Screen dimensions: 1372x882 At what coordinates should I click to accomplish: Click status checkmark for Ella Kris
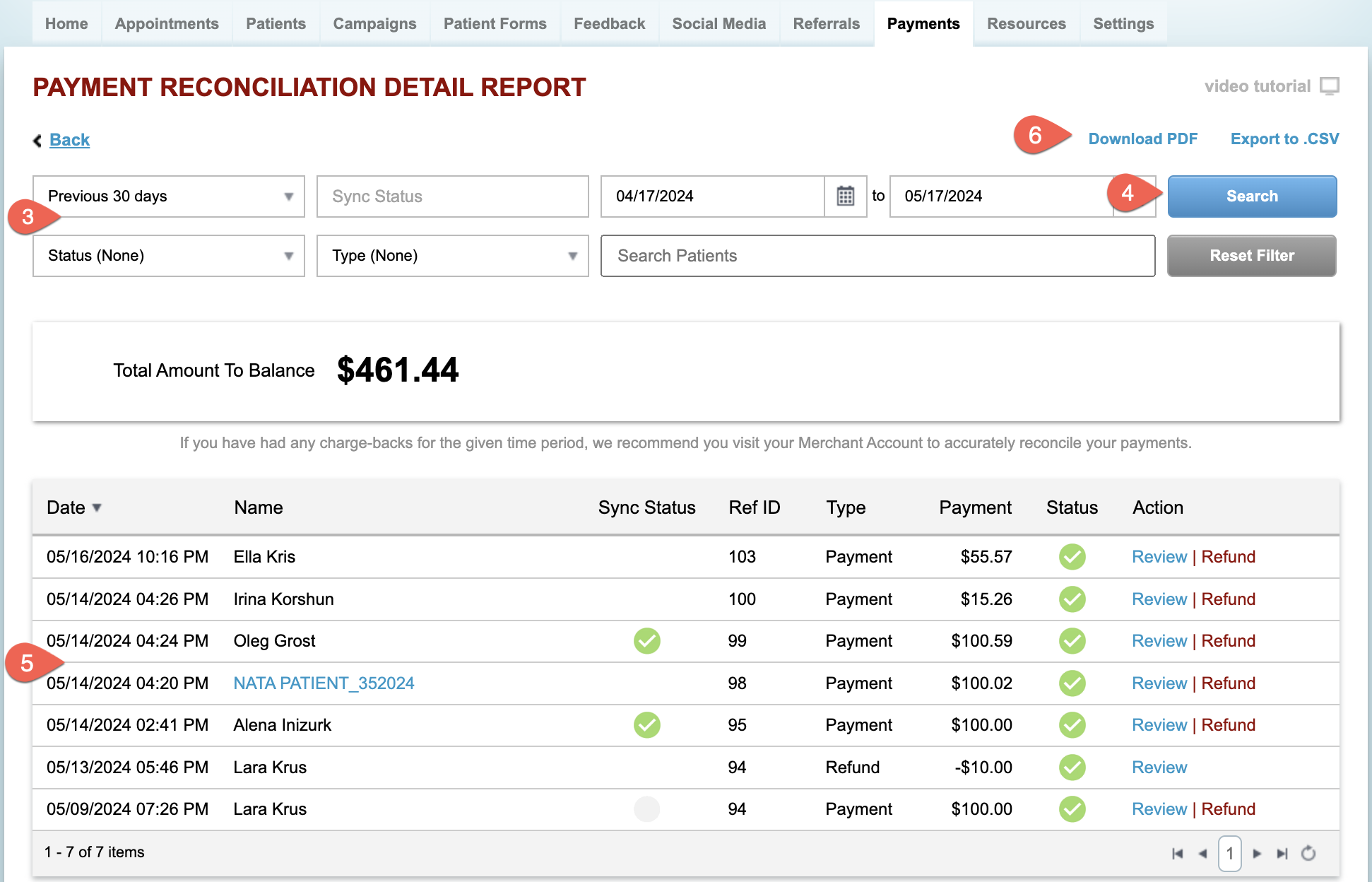click(x=1072, y=557)
